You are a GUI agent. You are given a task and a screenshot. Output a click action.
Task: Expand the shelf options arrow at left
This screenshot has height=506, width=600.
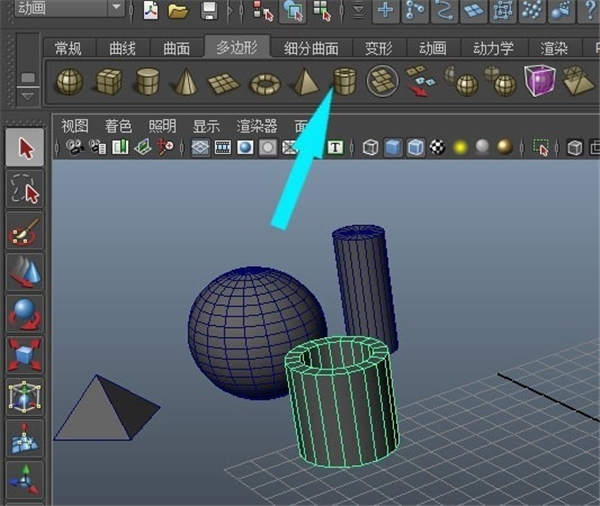tap(27, 94)
